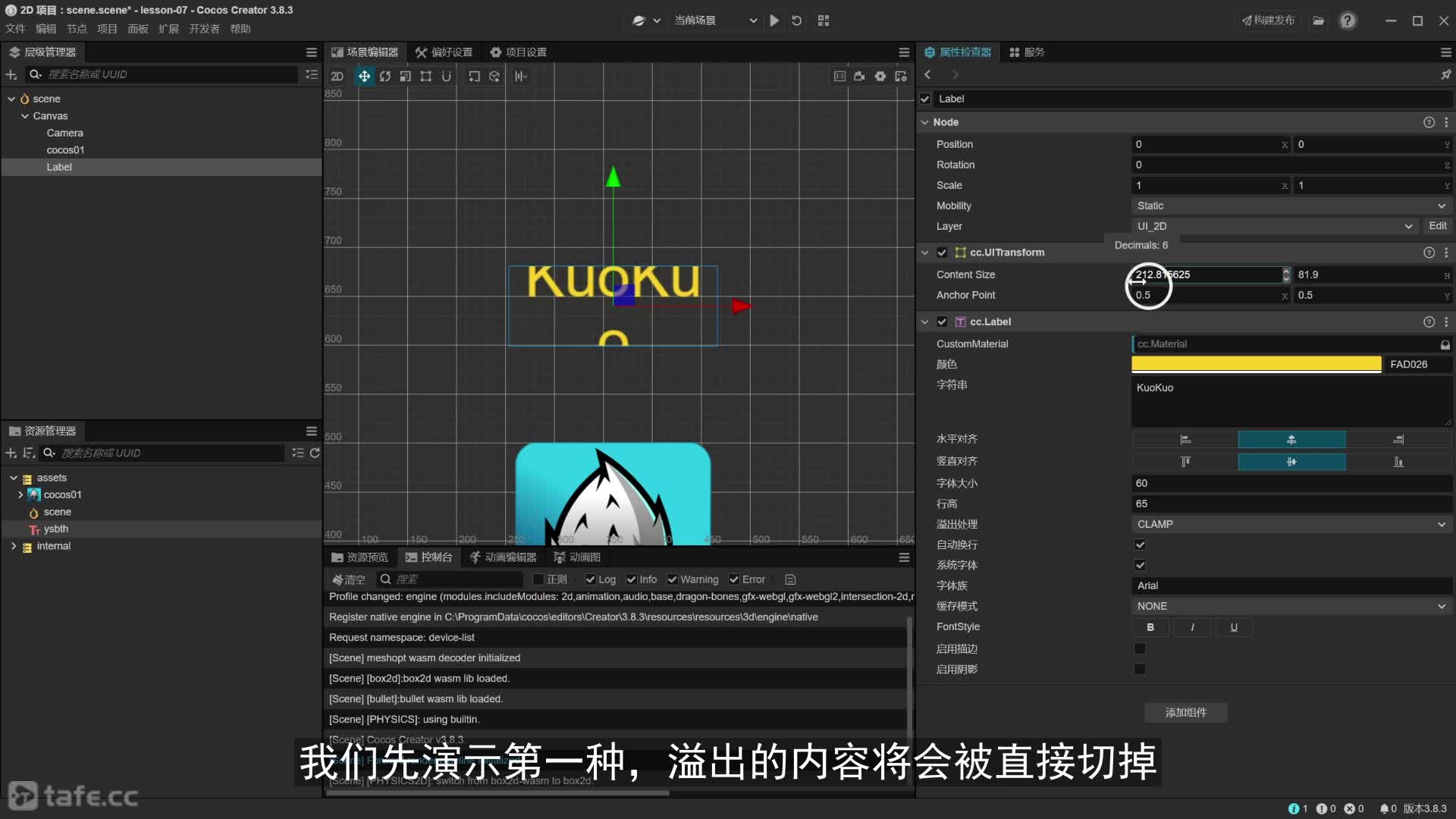Viewport: 1456px width, 819px height.
Task: Click the refresh/reset scene icon
Action: click(x=796, y=20)
